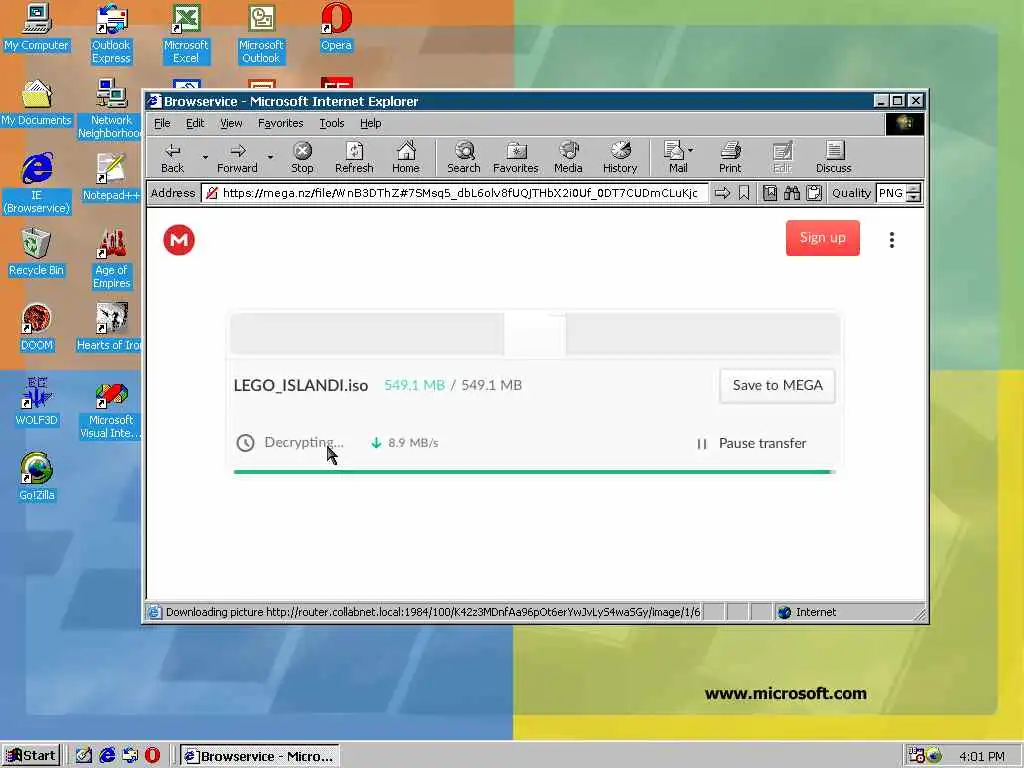Screen dimensions: 1024x768
Task: Click the clipboard icon before Quality
Action: 814,193
